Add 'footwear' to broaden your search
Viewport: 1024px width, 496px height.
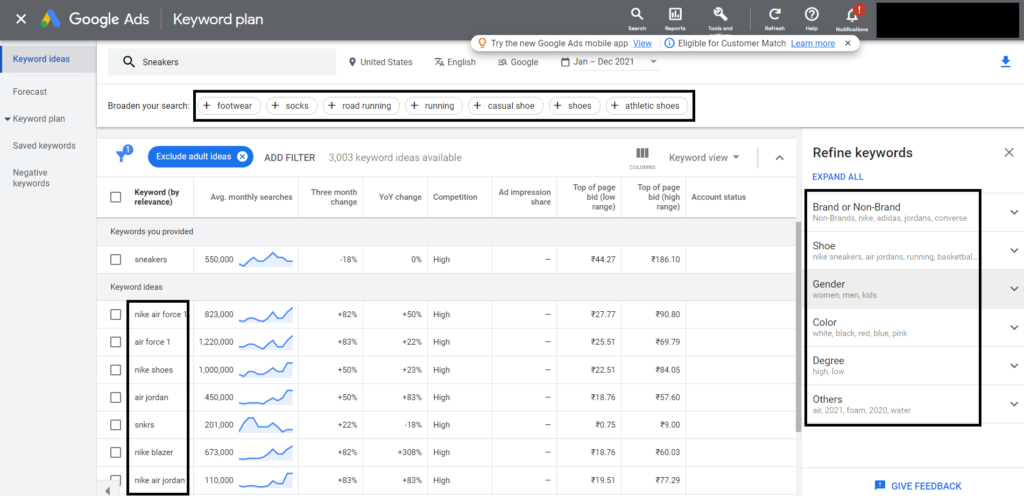tap(228, 106)
